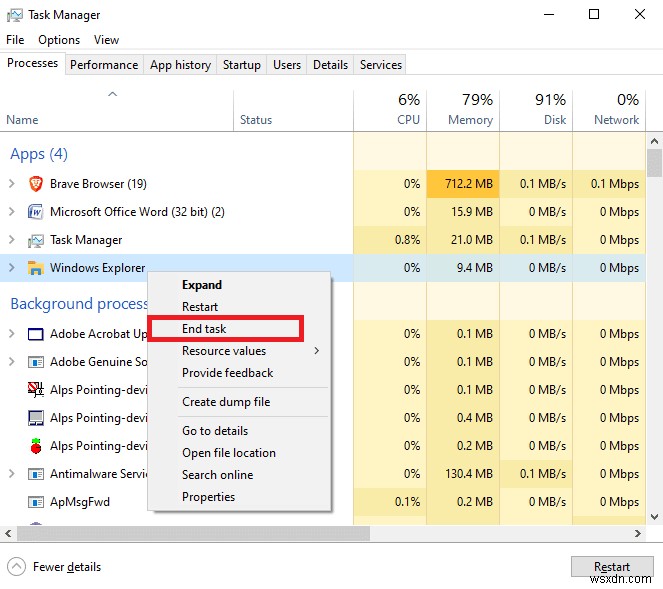Click the horizontal scrollbar thumb
The image size is (663, 589).
click(x=194, y=534)
